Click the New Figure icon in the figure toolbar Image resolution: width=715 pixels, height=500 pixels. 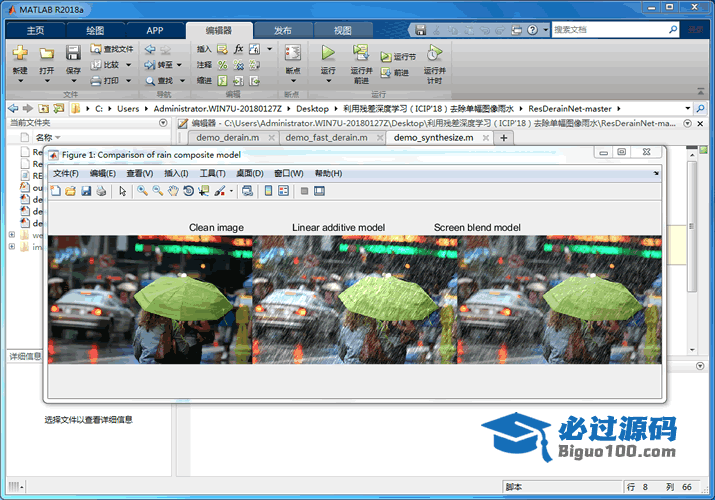[55, 191]
